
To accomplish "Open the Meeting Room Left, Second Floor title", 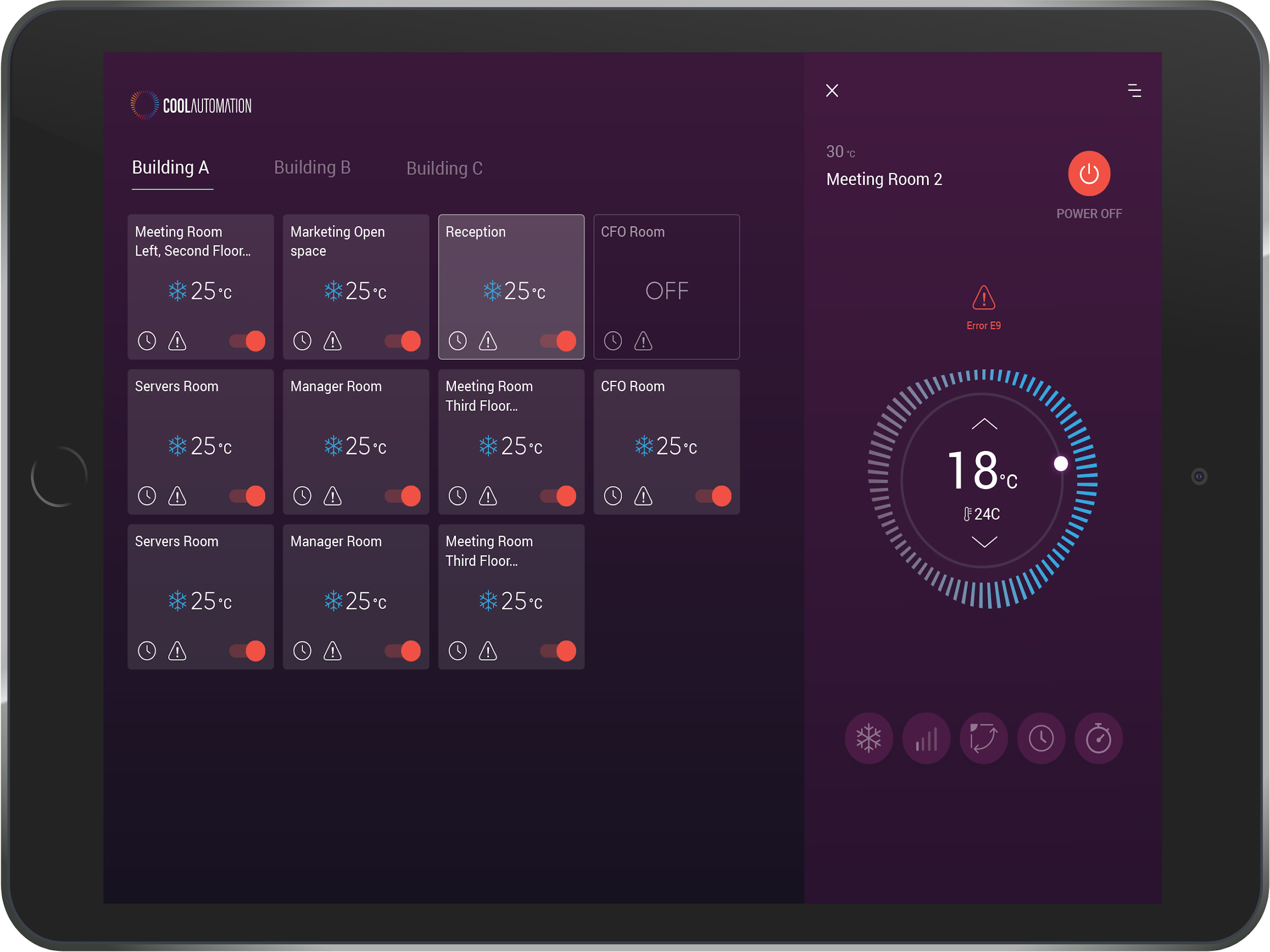I will pyautogui.click(x=193, y=241).
